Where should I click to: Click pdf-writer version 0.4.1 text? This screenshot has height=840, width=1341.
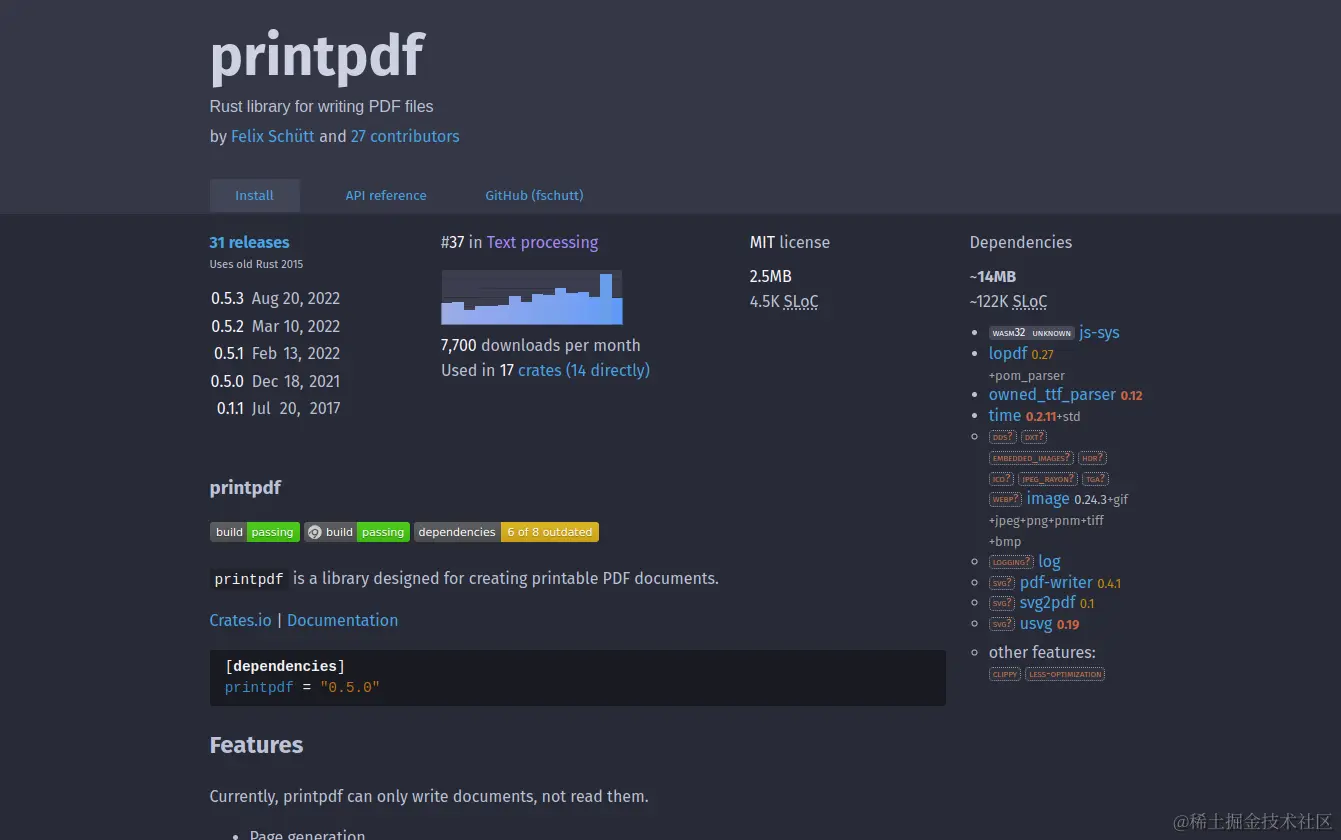[x=1109, y=583]
